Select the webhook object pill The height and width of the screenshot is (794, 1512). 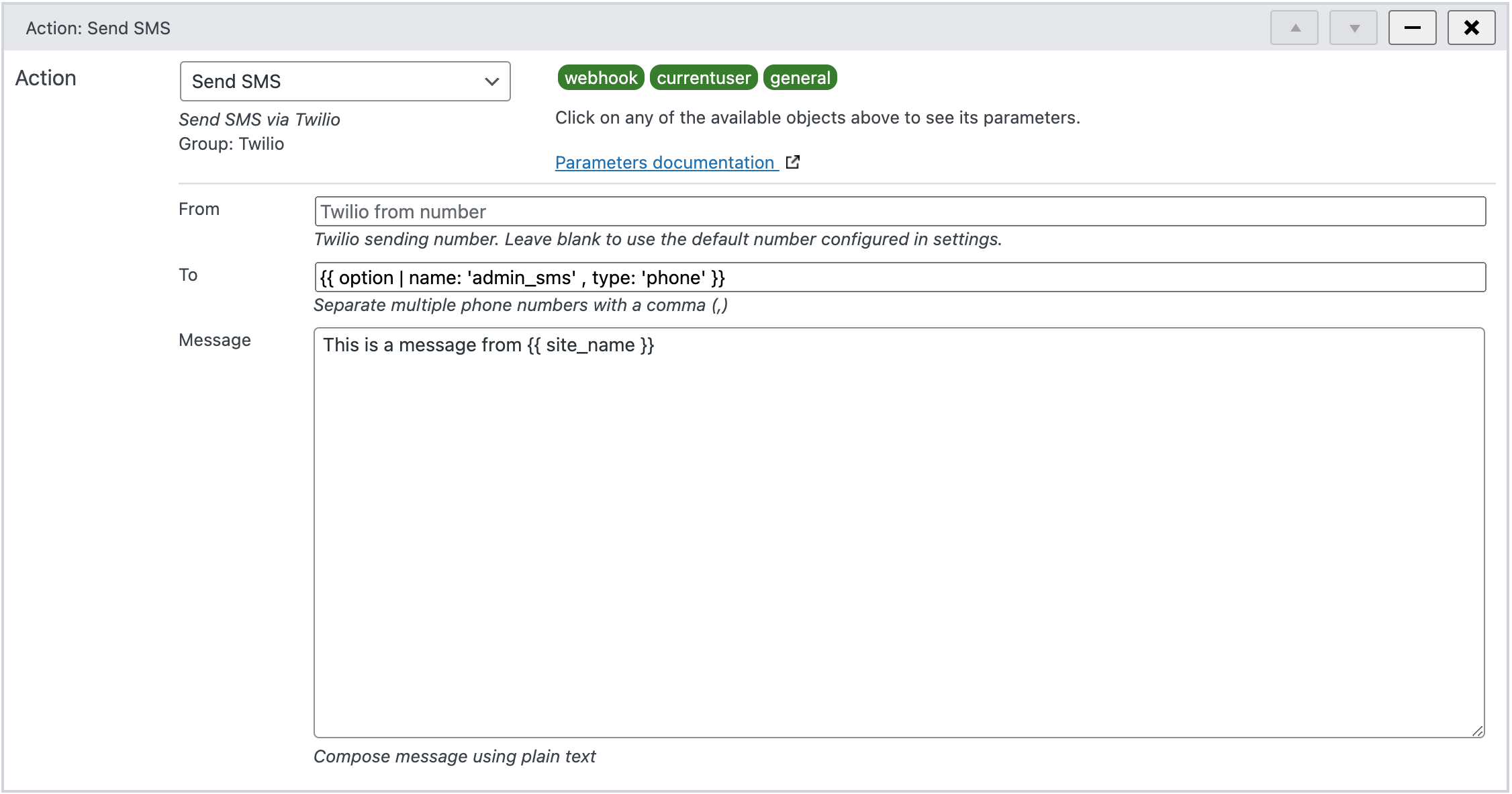(x=600, y=77)
